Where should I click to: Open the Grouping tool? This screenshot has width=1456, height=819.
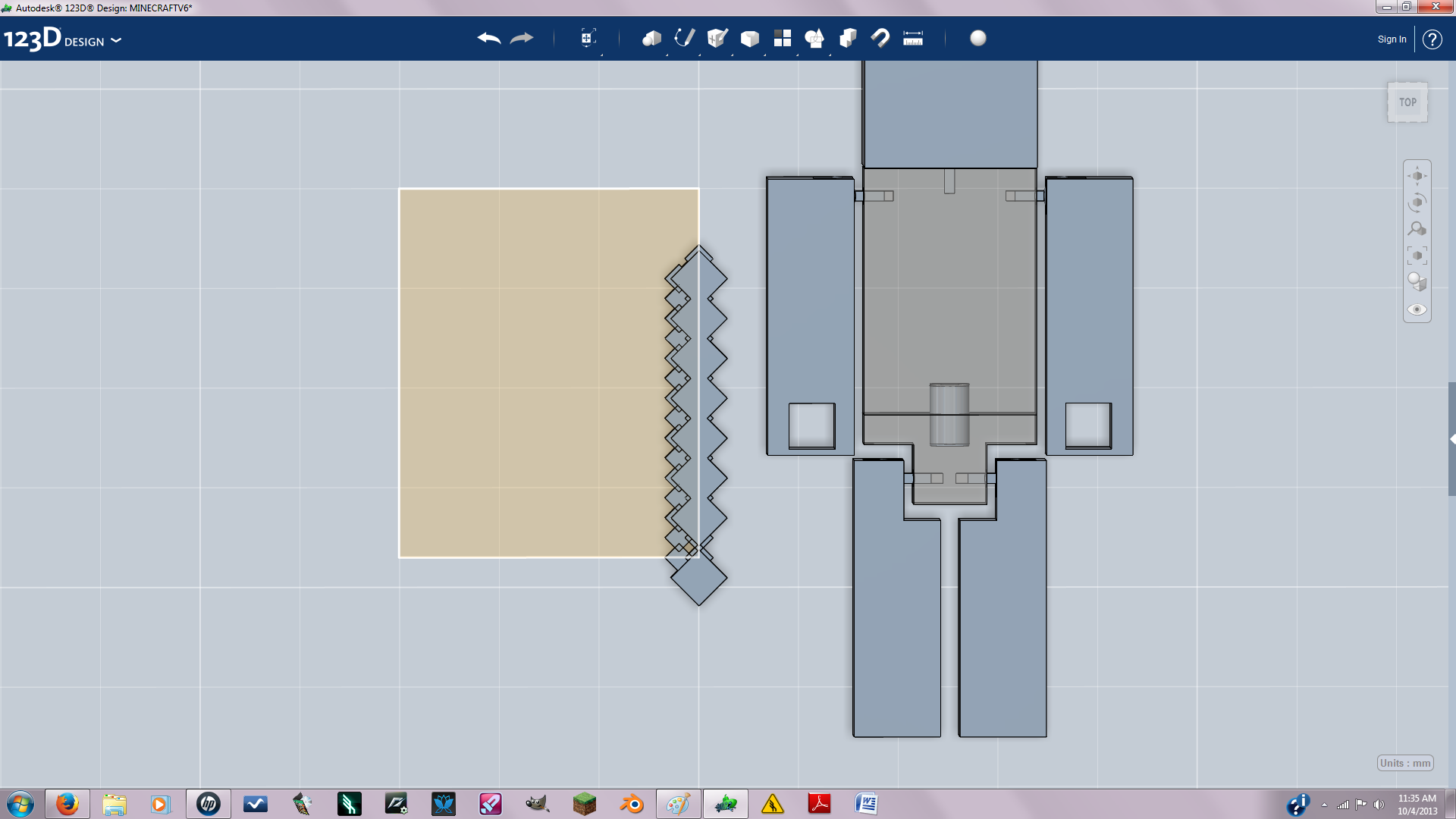[x=814, y=38]
